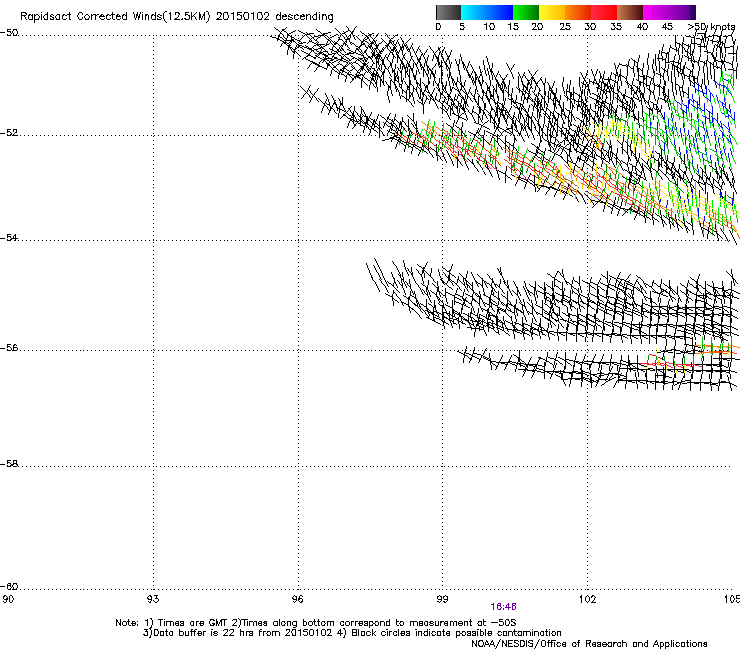Click longitude label 90
The image size is (740, 650).
point(8,599)
